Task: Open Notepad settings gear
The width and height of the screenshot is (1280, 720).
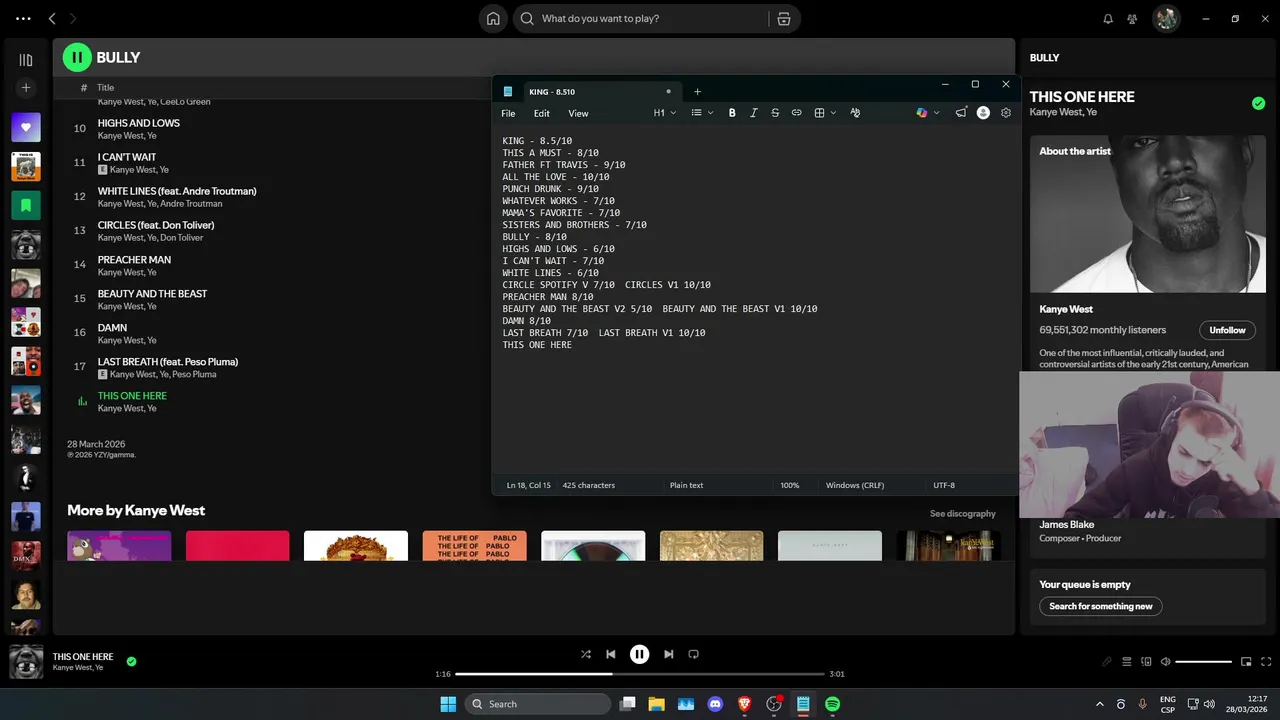Action: pyautogui.click(x=1006, y=113)
